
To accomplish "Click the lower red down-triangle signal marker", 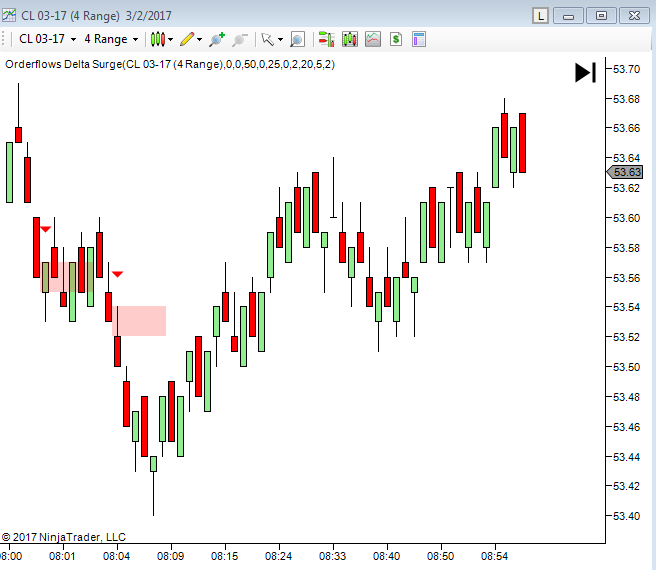I will (118, 274).
